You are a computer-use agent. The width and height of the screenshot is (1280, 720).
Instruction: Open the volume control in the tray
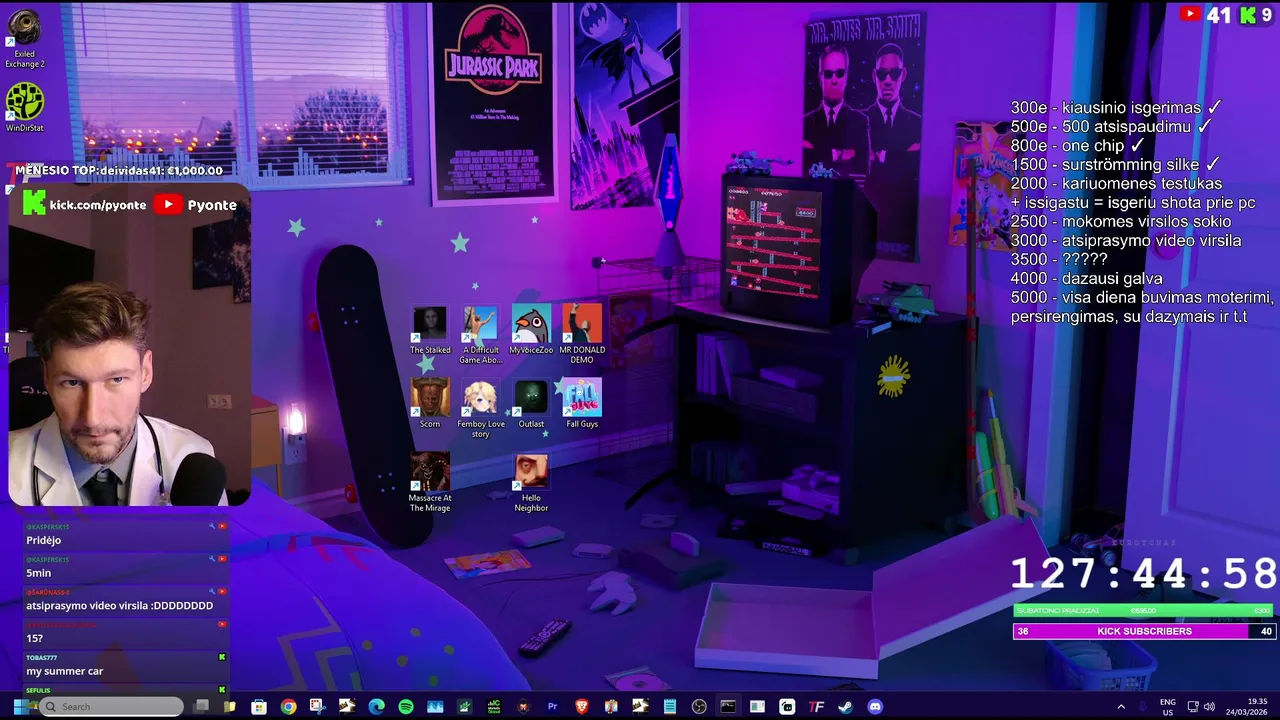(1209, 707)
